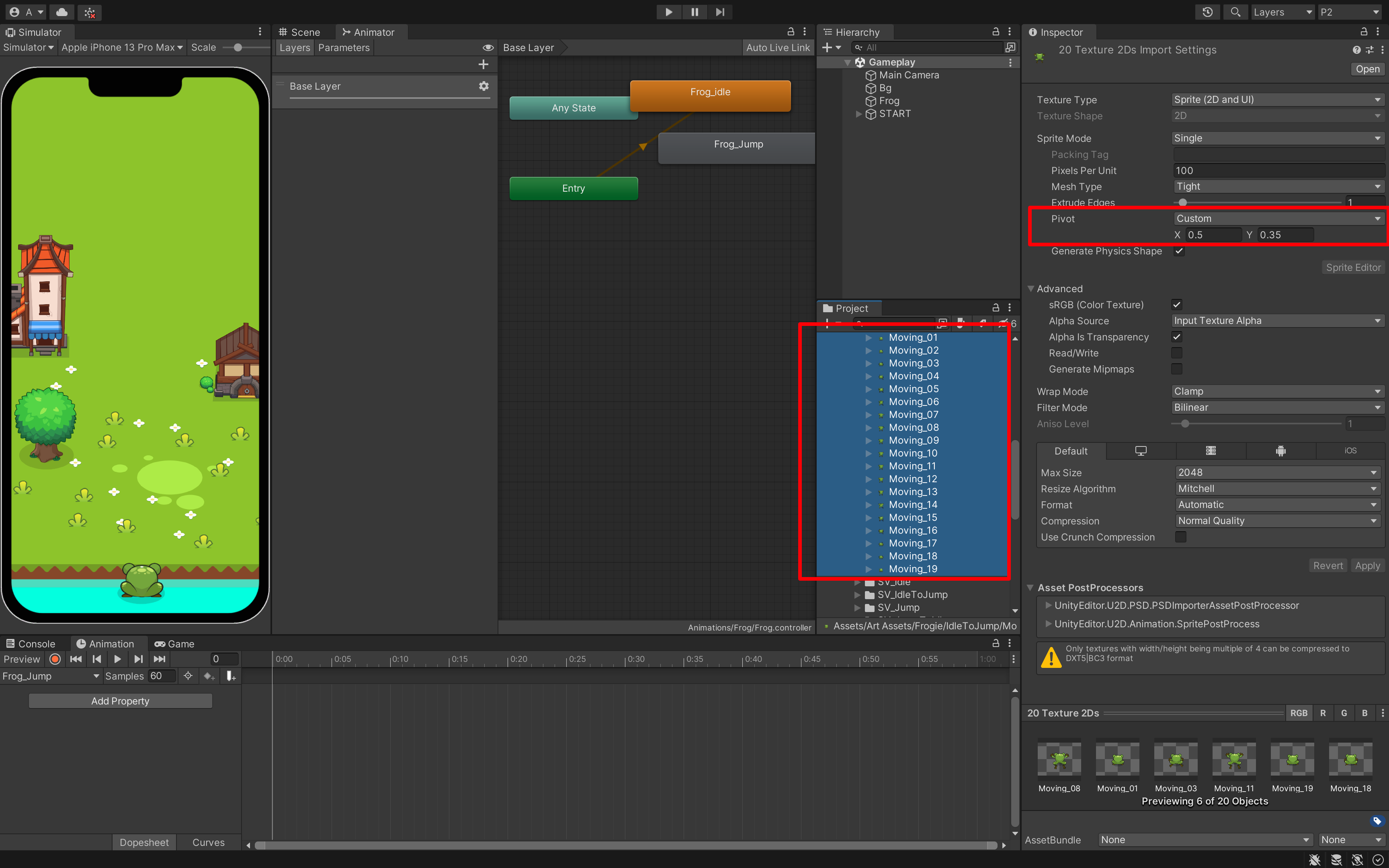Add animation event marker icon
Image resolution: width=1389 pixels, height=868 pixels.
click(231, 676)
